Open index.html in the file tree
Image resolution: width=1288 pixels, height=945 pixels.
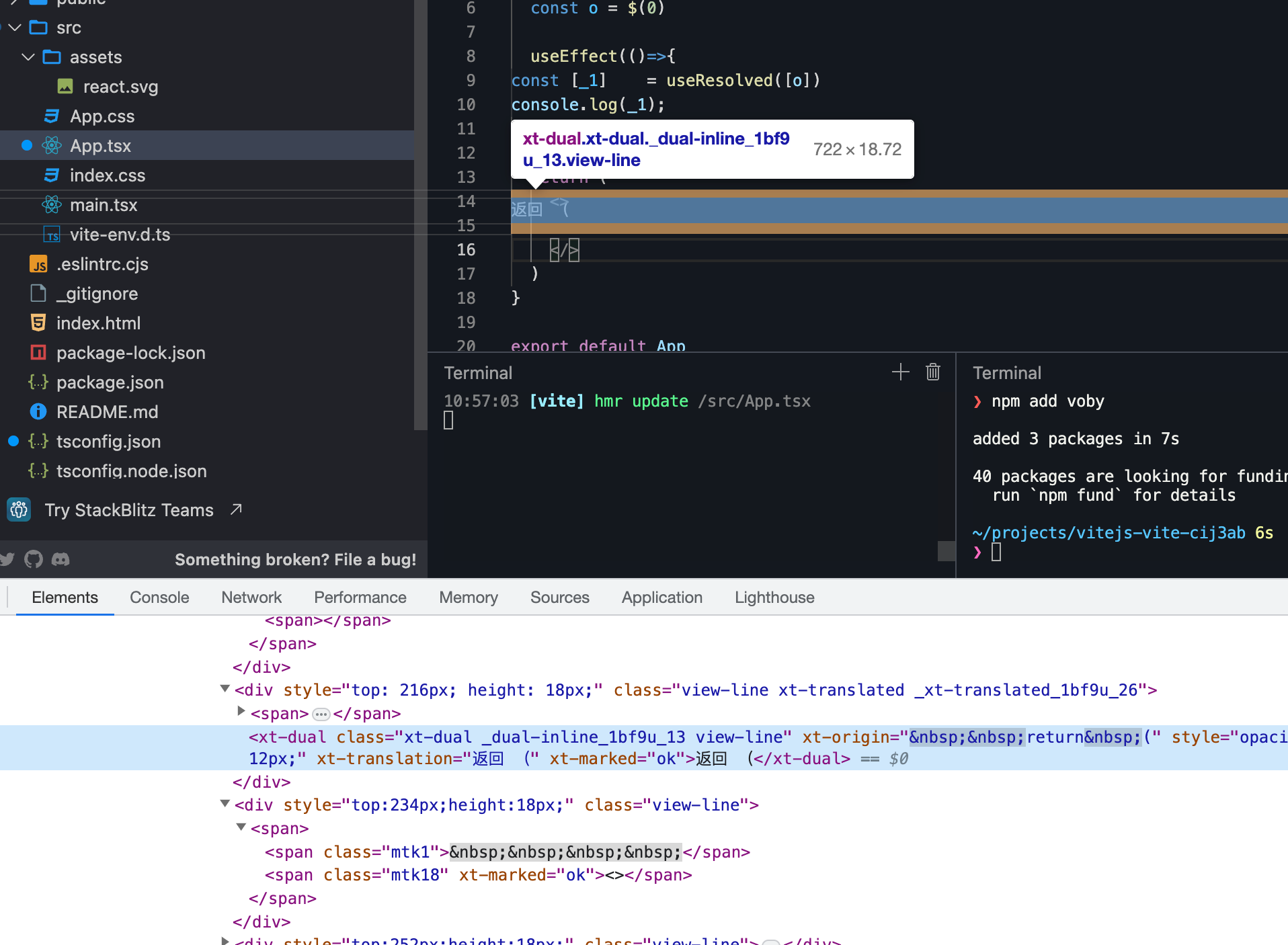(99, 323)
